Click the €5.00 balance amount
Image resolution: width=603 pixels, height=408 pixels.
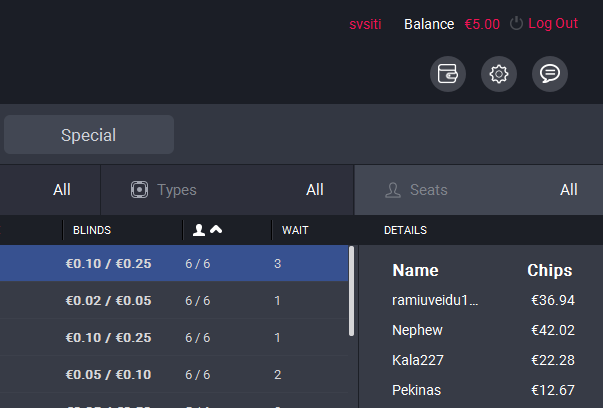[x=482, y=24]
